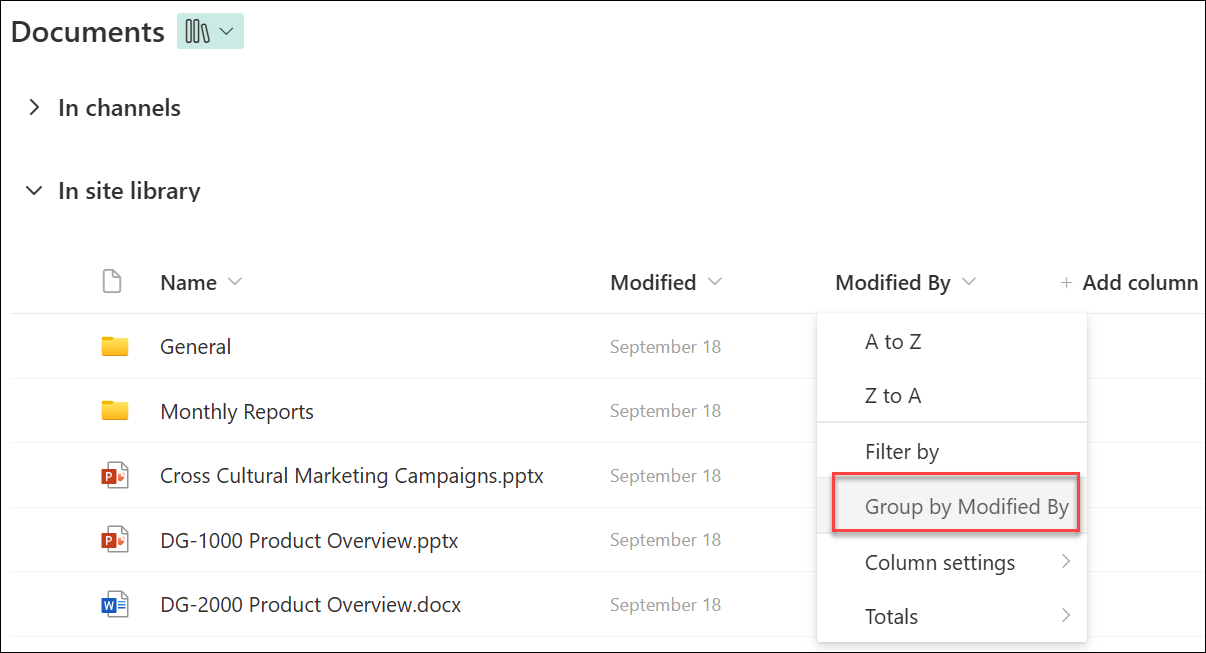Click the document type column header icon
1206x653 pixels.
(112, 282)
